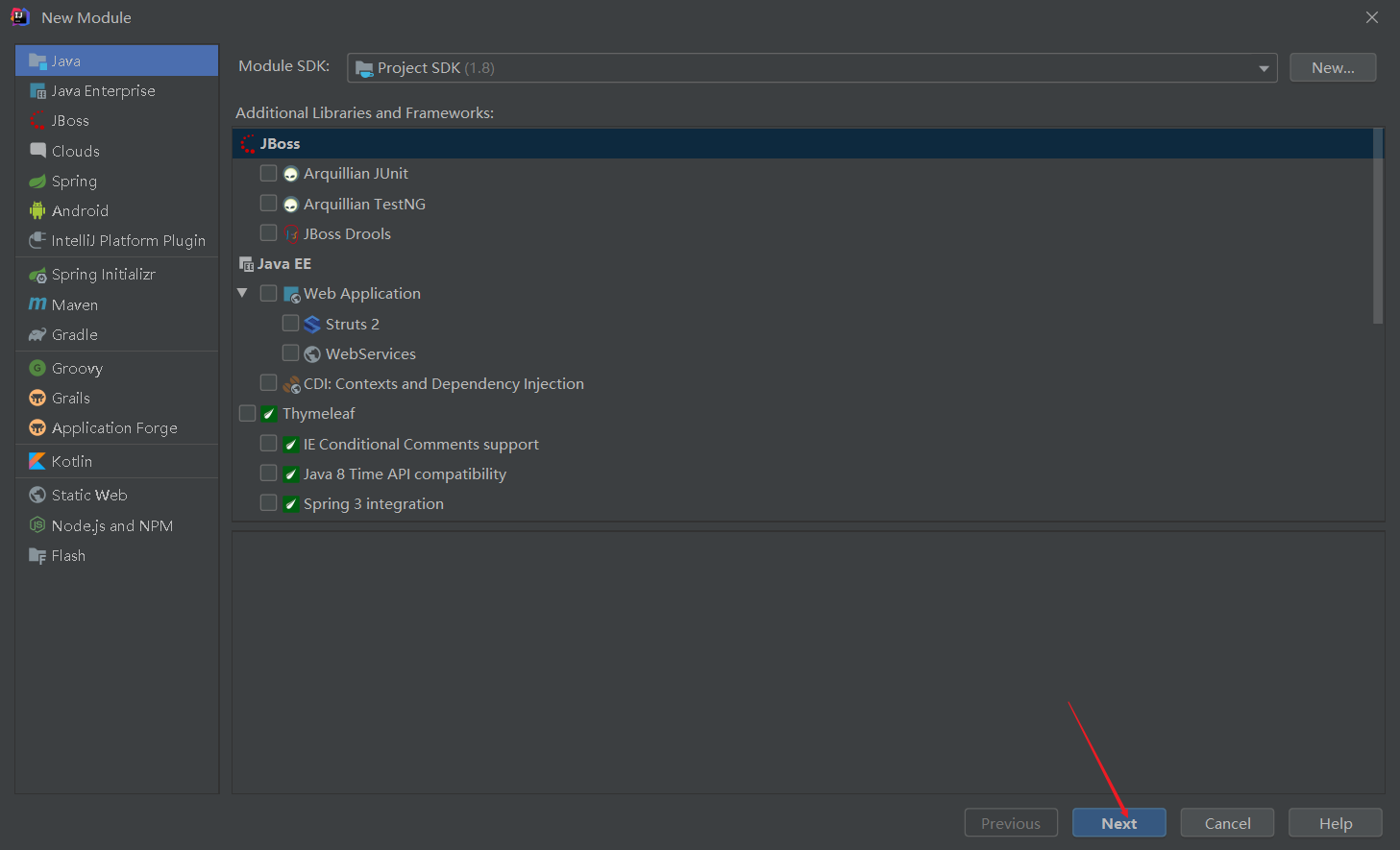Click the CDI Contexts and Dependency Injection icon
The height and width of the screenshot is (850, 1400).
pos(292,384)
